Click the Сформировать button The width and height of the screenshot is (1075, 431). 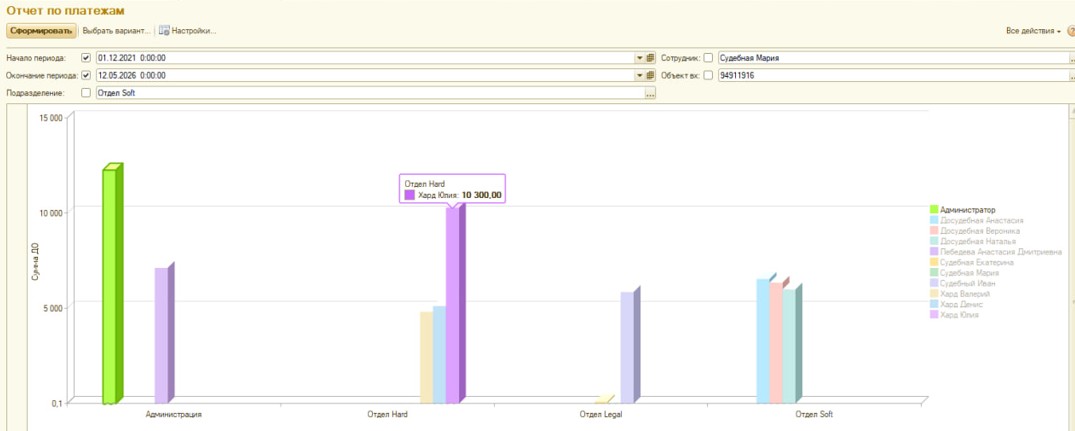pyautogui.click(x=42, y=31)
